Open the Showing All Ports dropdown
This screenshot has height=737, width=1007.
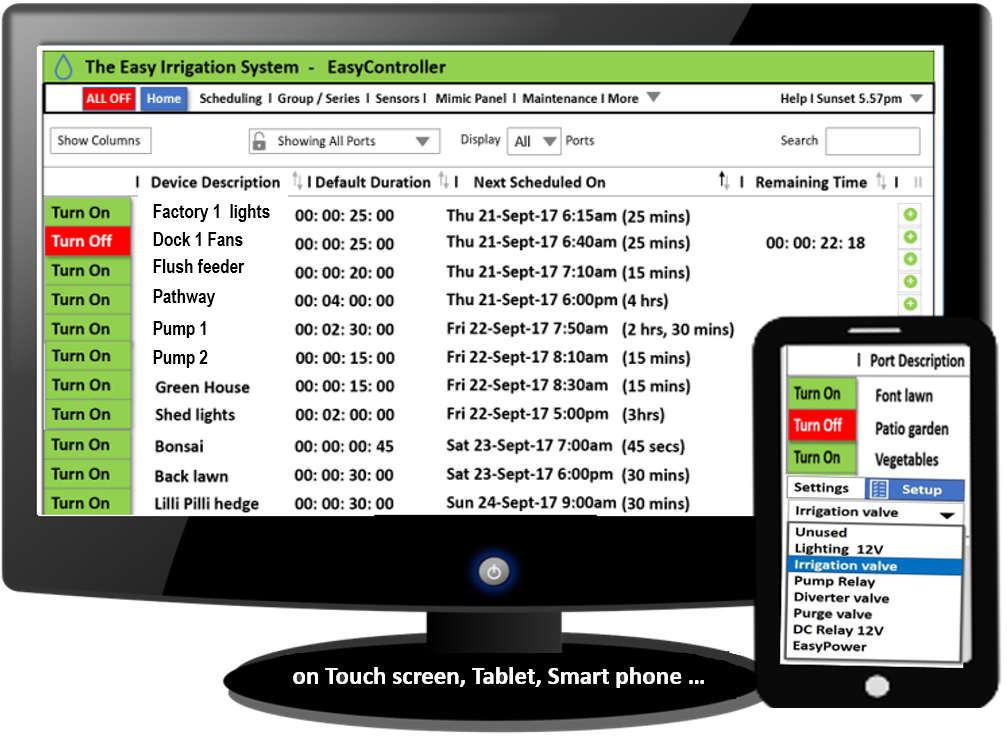coord(345,141)
